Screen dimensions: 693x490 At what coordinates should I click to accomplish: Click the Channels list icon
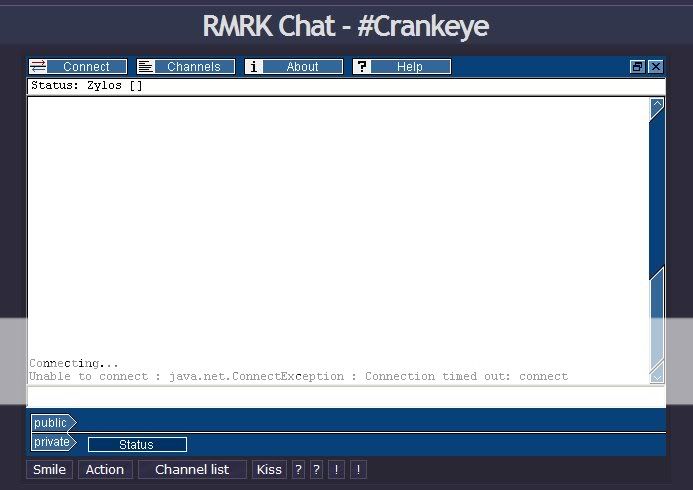click(x=146, y=67)
